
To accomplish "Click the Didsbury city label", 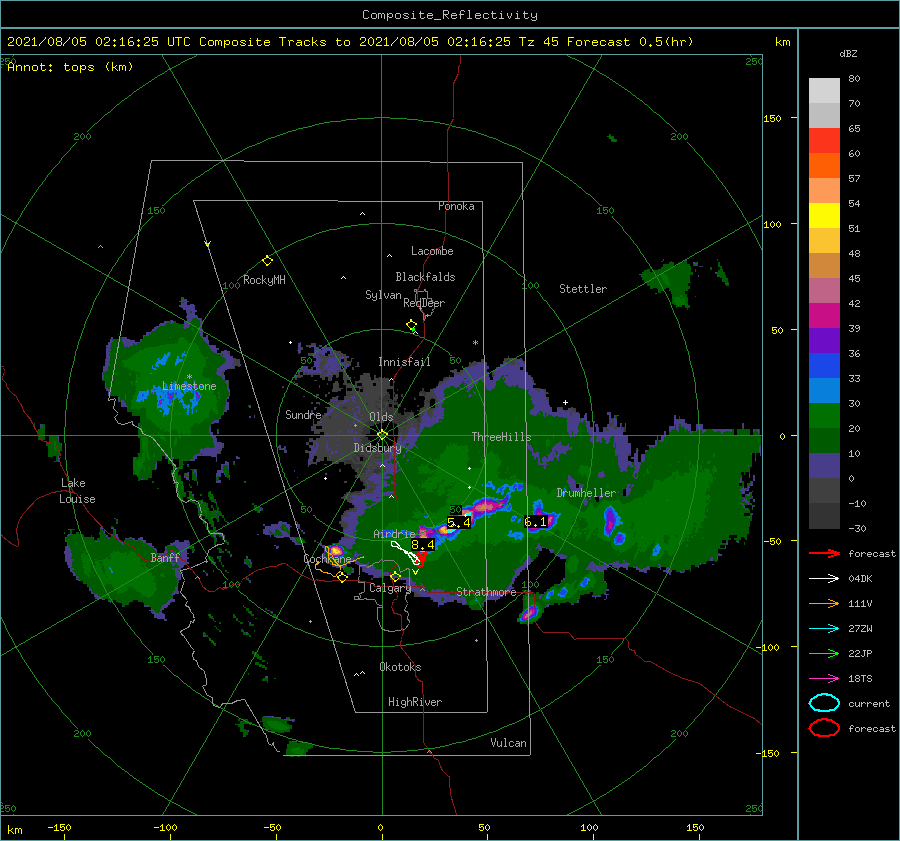I will click(x=377, y=448).
